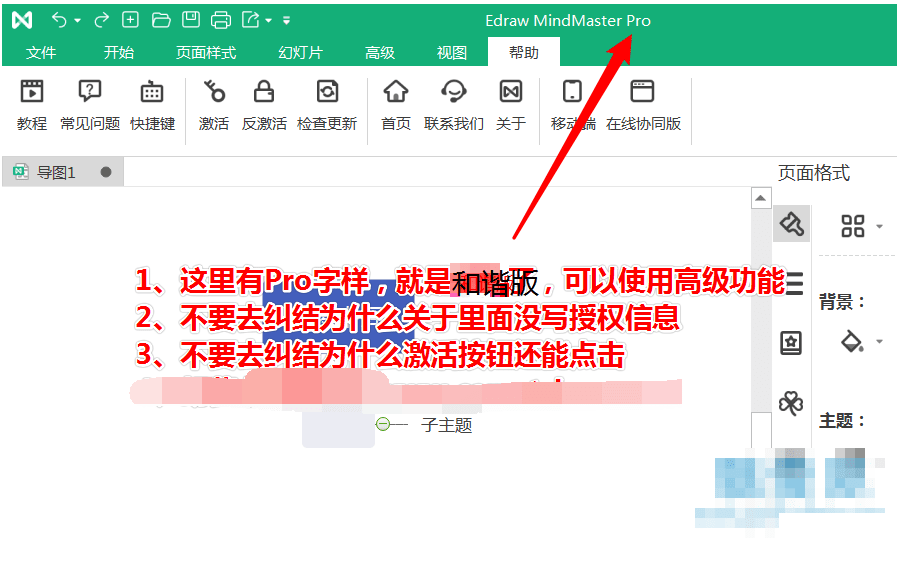Open the 教程 tutorial

[x=32, y=106]
